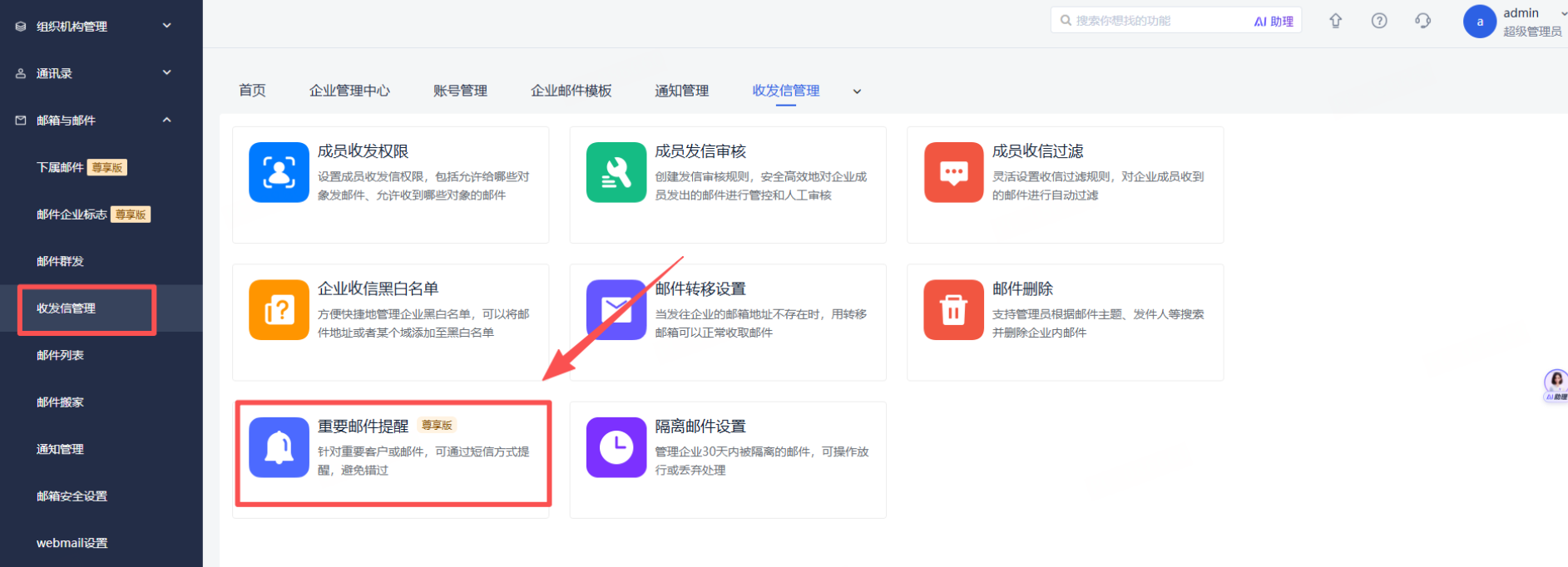Switch to the 账号管理 tab
Image resolution: width=1568 pixels, height=567 pixels.
click(460, 91)
